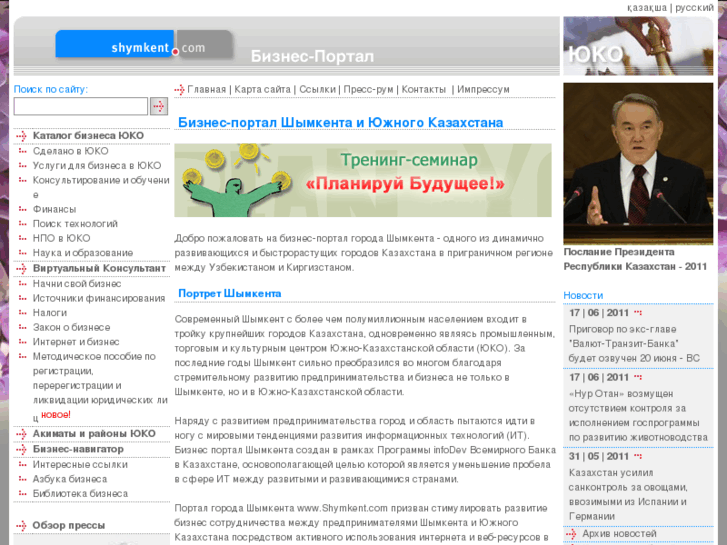Viewport: 727px width, 545px height.
Task: Click the arrow icon beside Архив новостей
Action: pyautogui.click(x=571, y=534)
